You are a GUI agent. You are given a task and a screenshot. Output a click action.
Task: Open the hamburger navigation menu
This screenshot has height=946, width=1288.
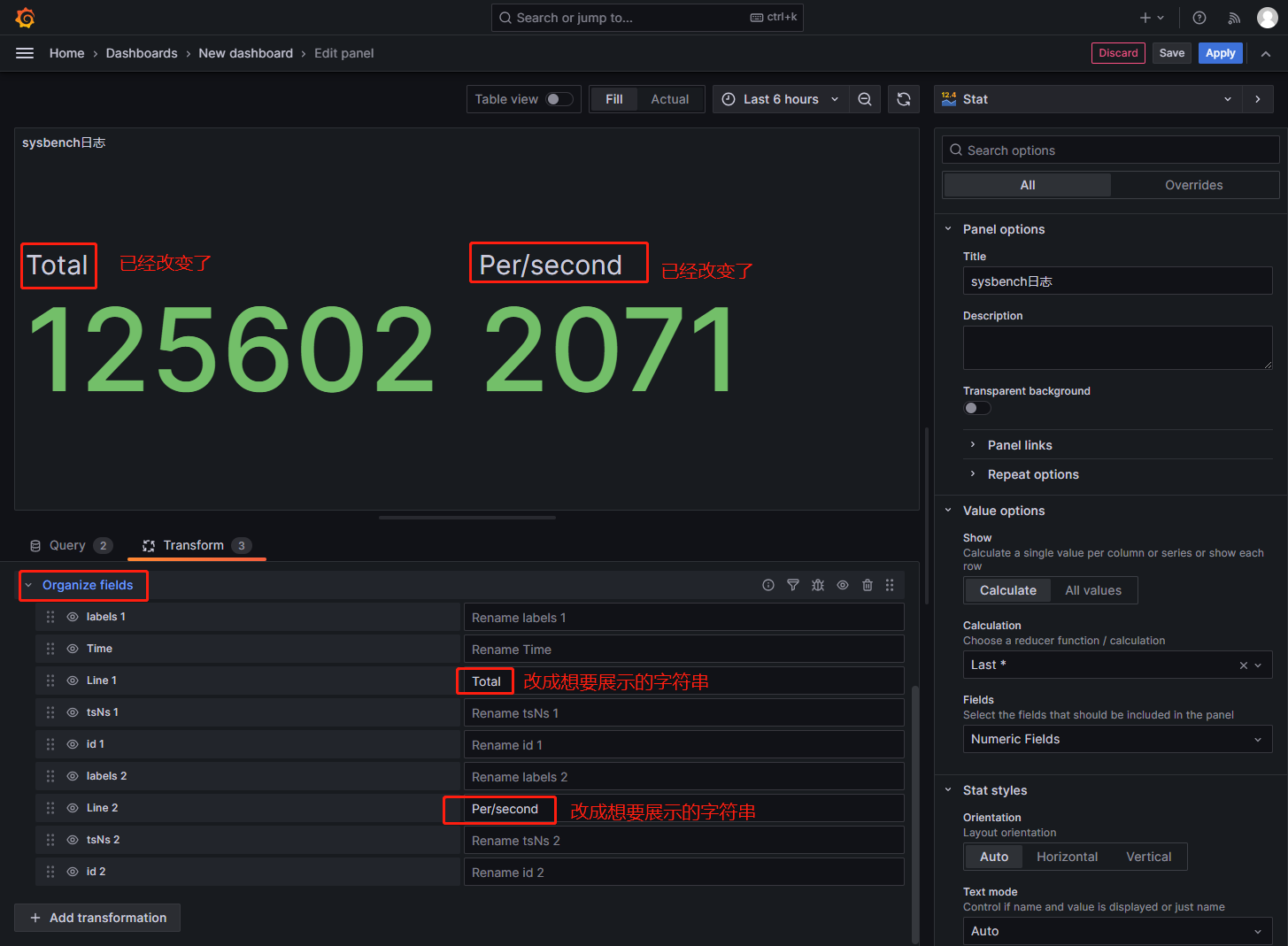point(25,53)
